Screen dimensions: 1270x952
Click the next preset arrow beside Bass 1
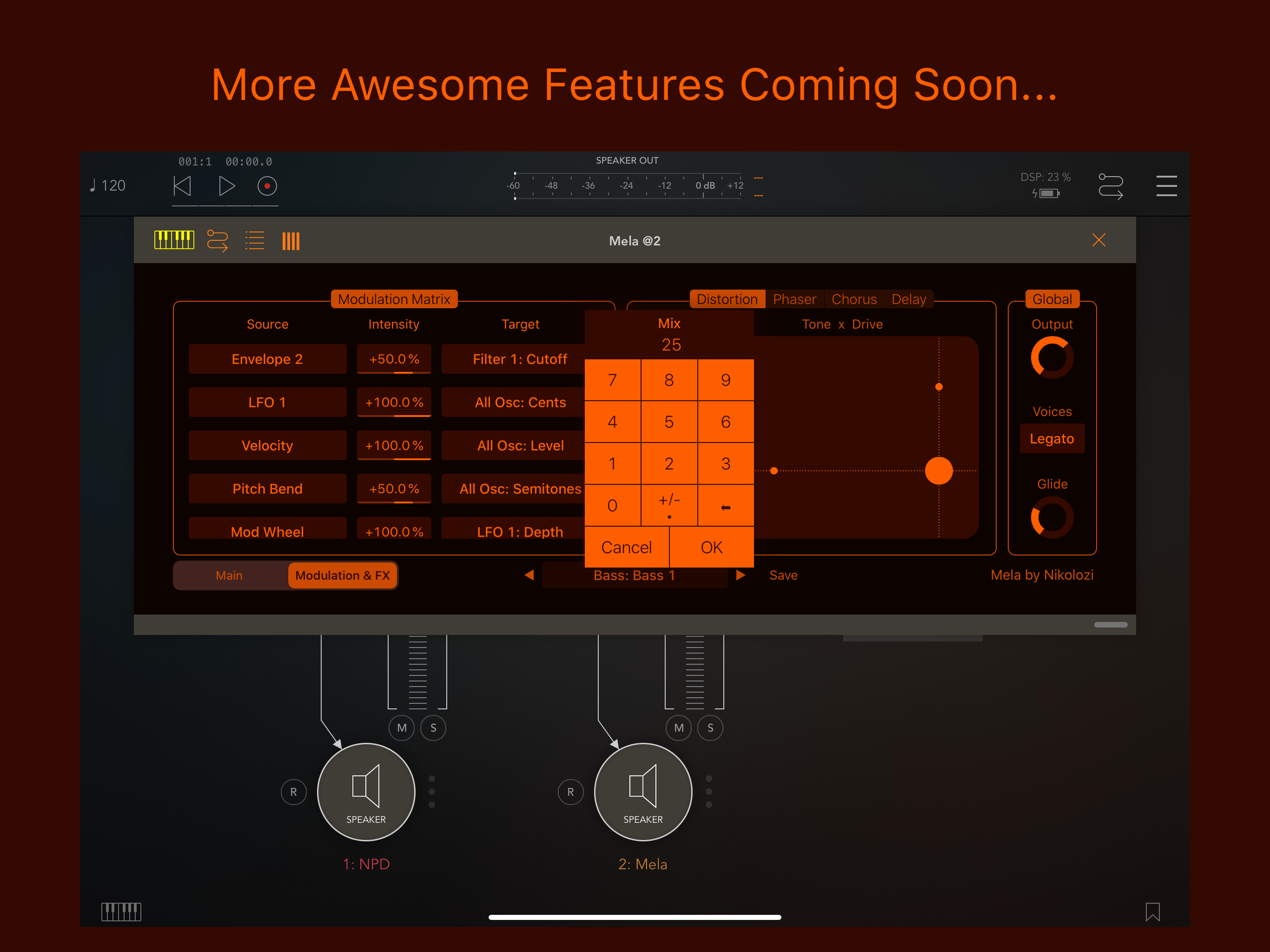tap(741, 575)
